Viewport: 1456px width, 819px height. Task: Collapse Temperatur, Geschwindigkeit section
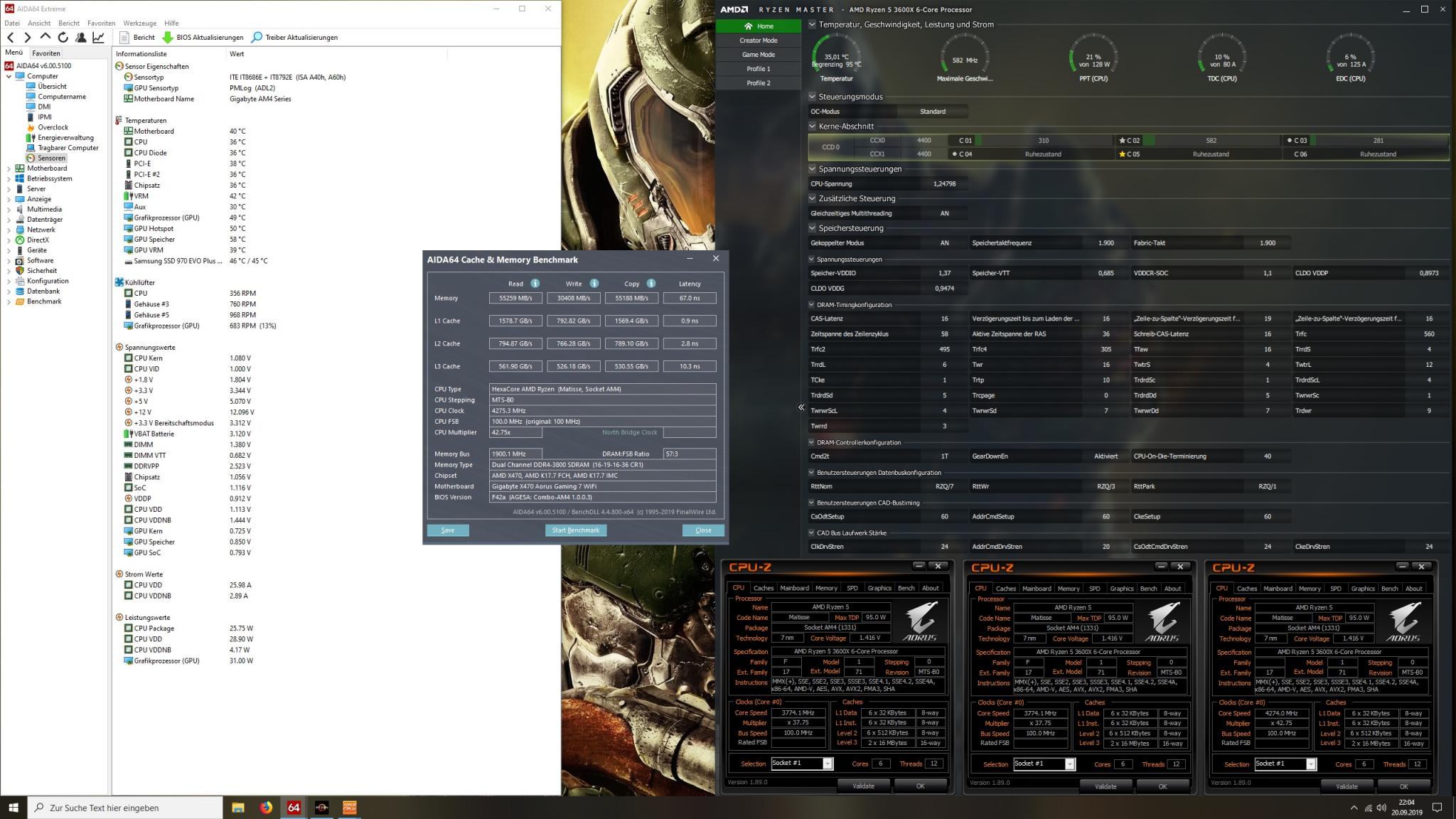813,24
